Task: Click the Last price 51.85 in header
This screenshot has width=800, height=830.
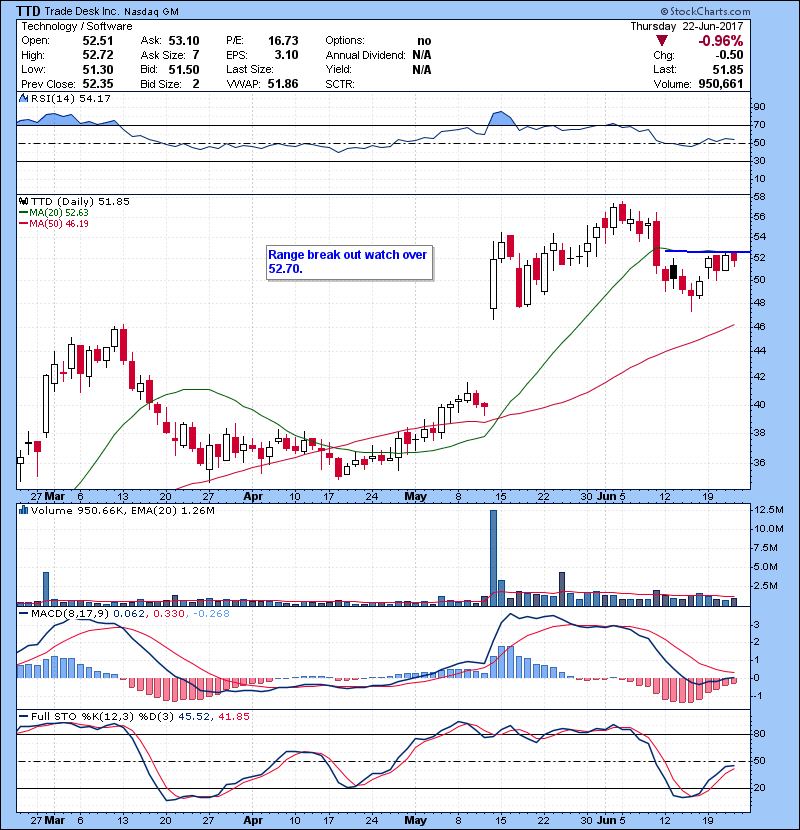Action: click(x=728, y=69)
